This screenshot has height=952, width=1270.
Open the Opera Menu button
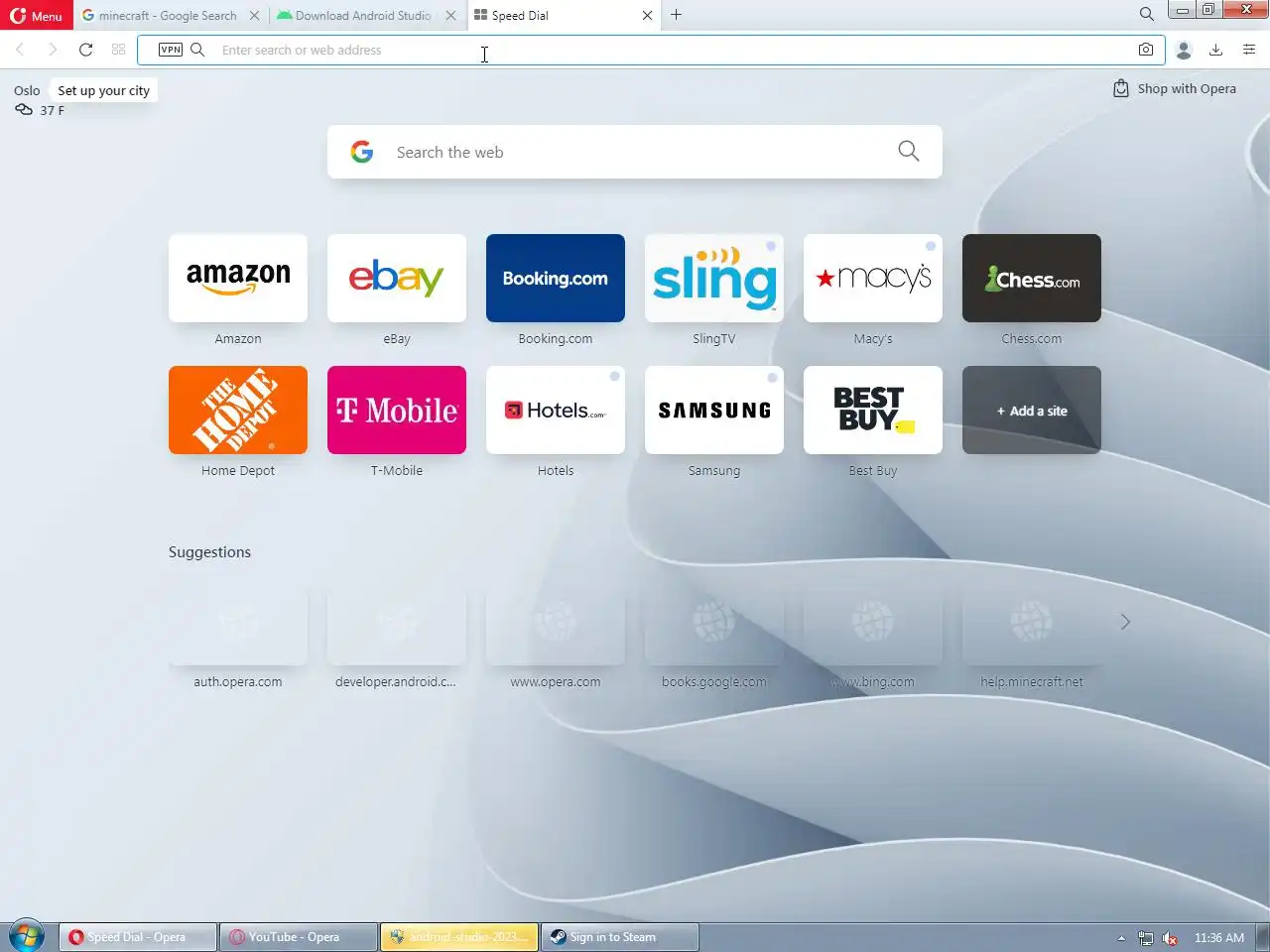pos(36,15)
